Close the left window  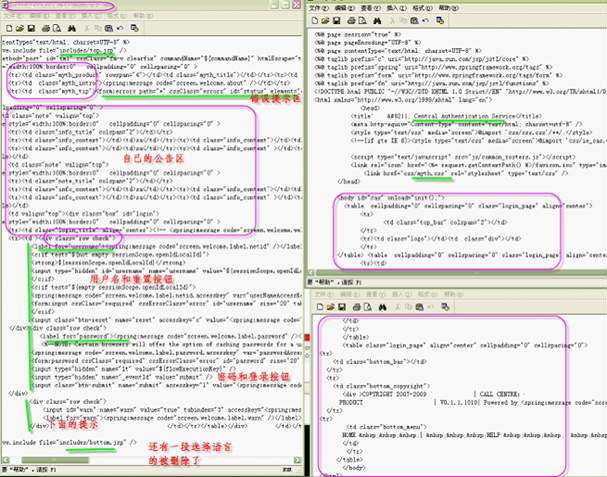(x=297, y=5)
